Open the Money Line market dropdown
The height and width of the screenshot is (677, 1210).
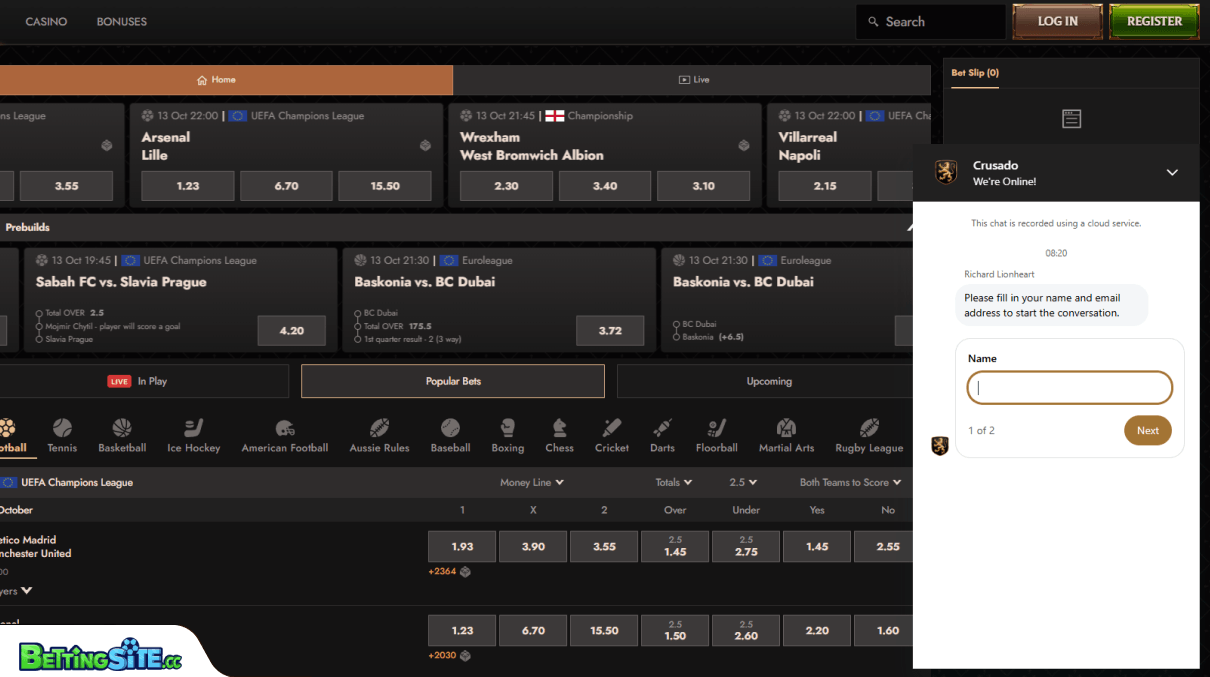click(532, 482)
